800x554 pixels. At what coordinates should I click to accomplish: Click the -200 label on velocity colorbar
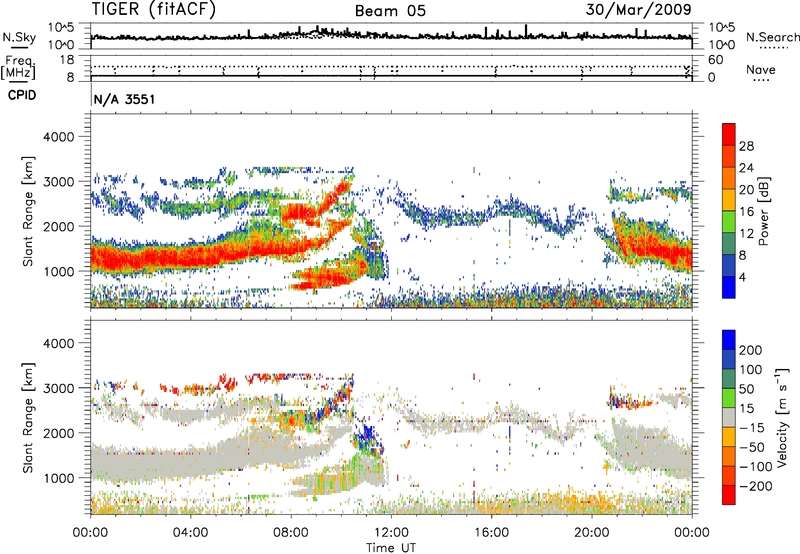pyautogui.click(x=755, y=486)
